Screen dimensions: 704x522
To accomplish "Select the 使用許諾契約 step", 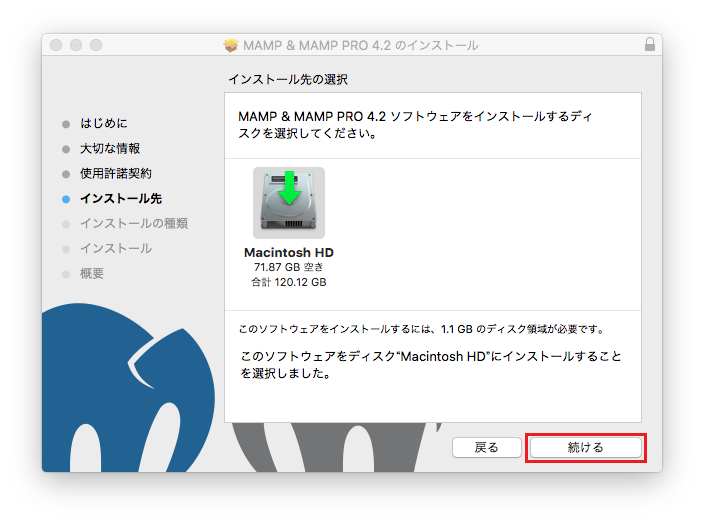I will tap(116, 174).
